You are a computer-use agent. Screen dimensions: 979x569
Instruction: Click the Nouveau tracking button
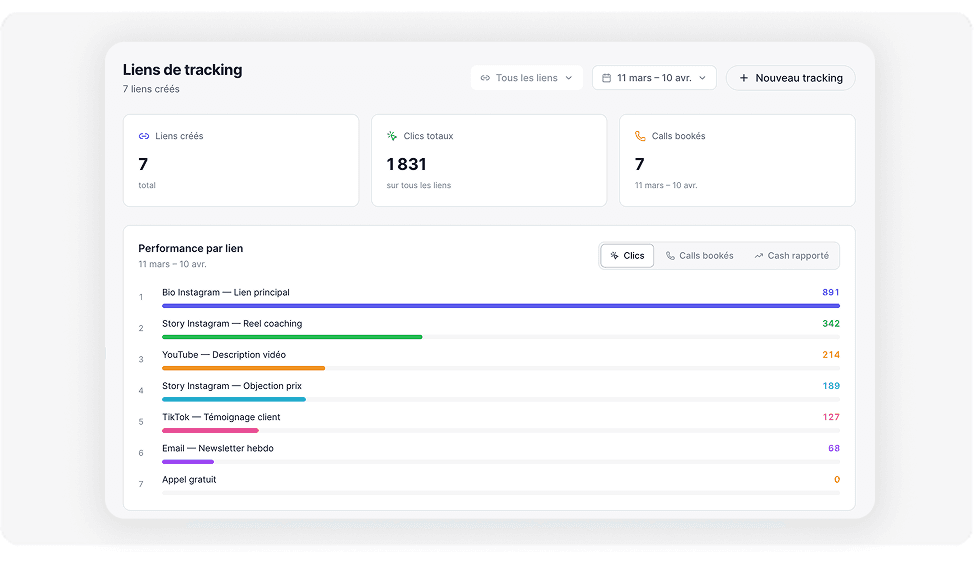tap(790, 78)
